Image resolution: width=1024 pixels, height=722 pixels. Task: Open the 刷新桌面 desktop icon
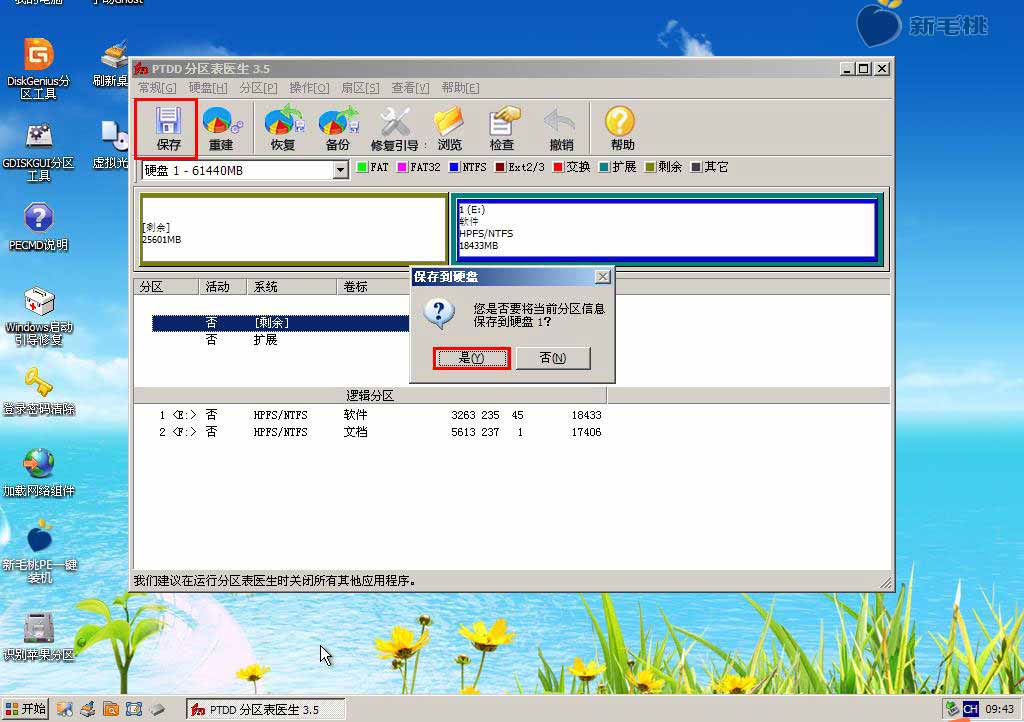(x=112, y=64)
